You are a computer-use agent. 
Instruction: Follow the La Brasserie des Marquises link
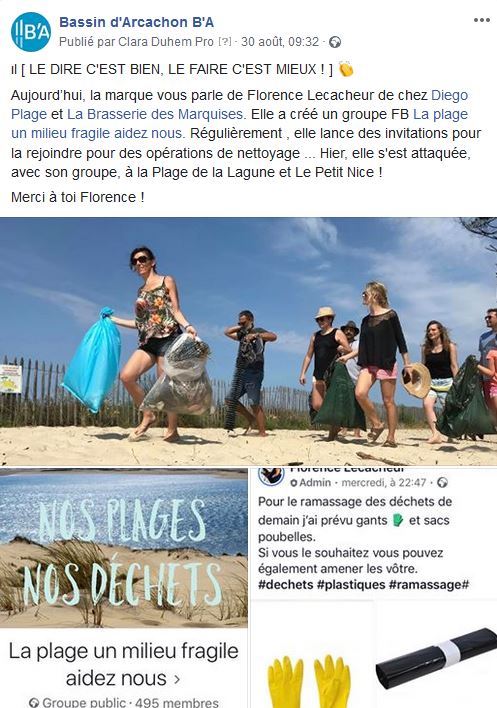tap(156, 114)
